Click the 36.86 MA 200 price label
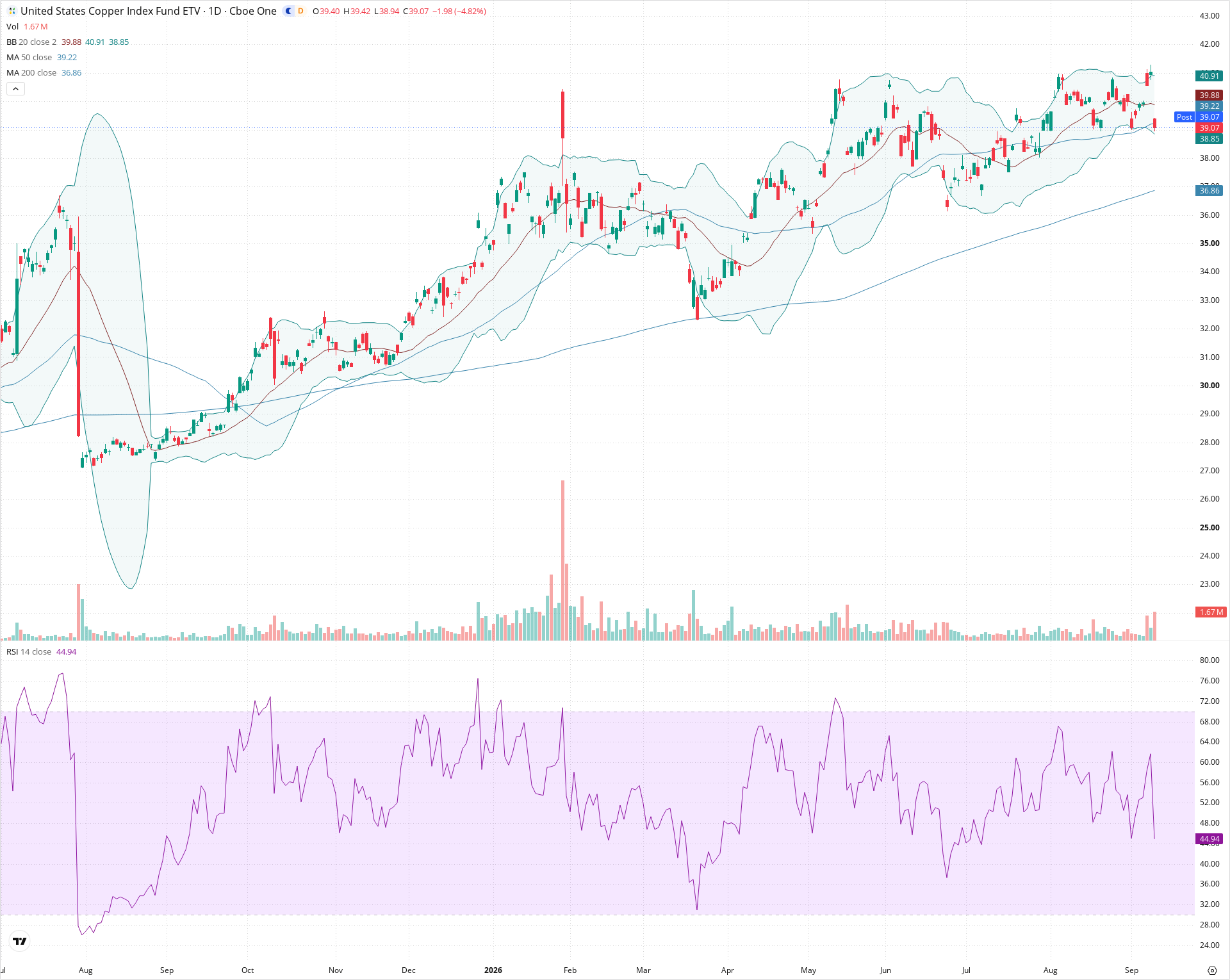 point(1209,191)
